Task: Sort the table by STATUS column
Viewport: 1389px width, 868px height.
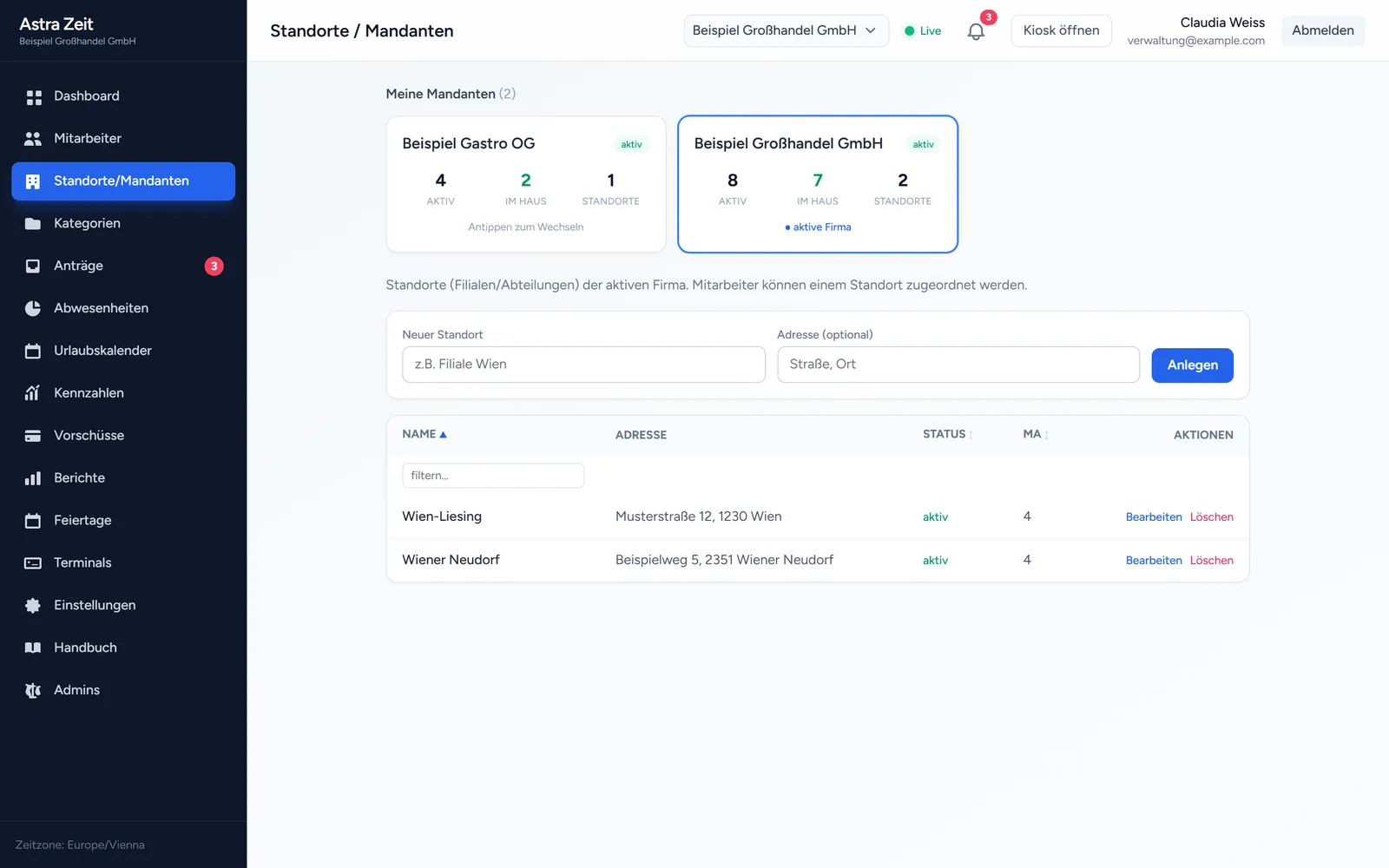Action: click(x=947, y=434)
